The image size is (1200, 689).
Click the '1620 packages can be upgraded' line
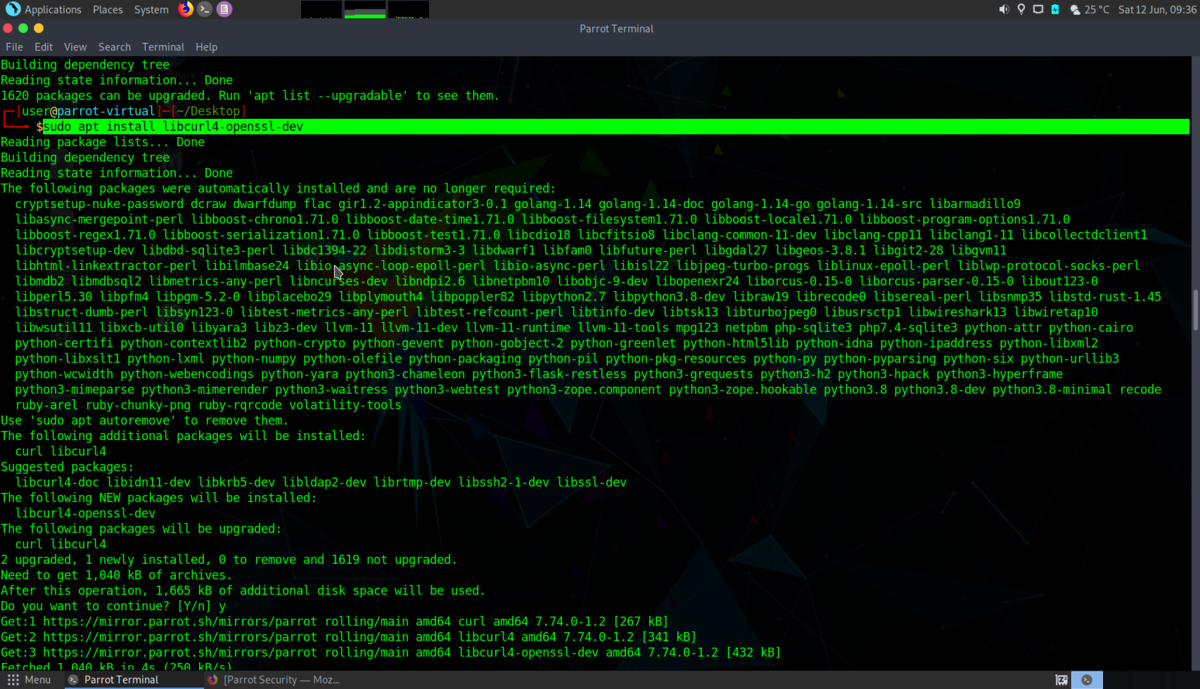250,96
